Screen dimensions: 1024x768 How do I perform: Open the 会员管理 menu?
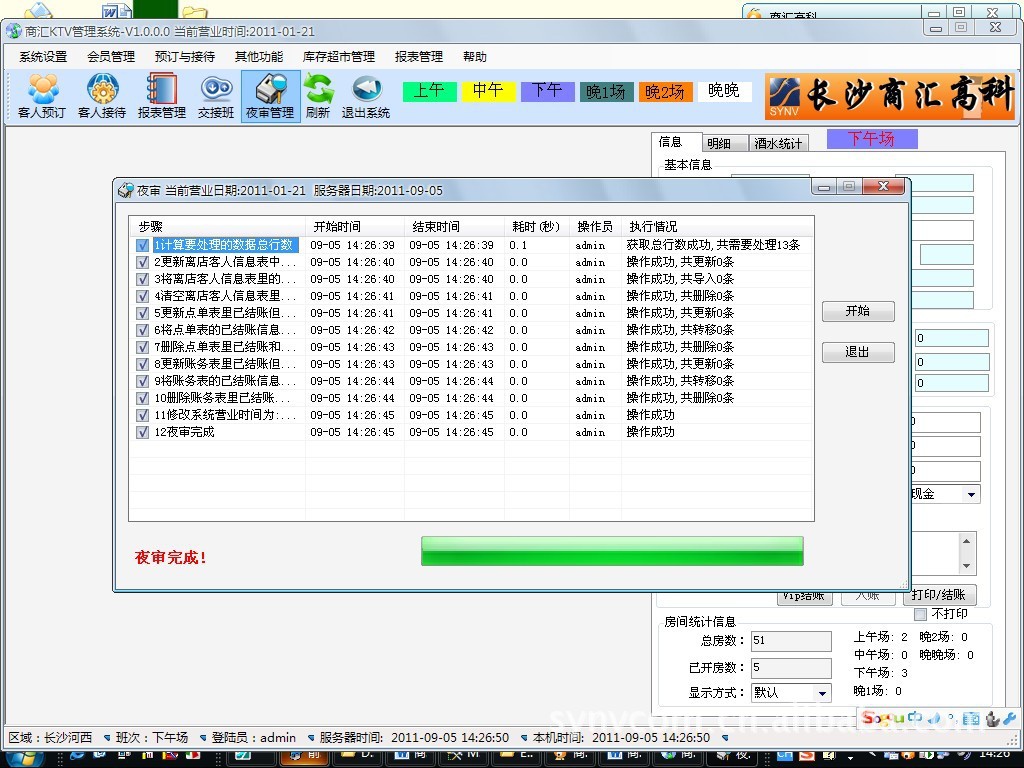click(111, 57)
